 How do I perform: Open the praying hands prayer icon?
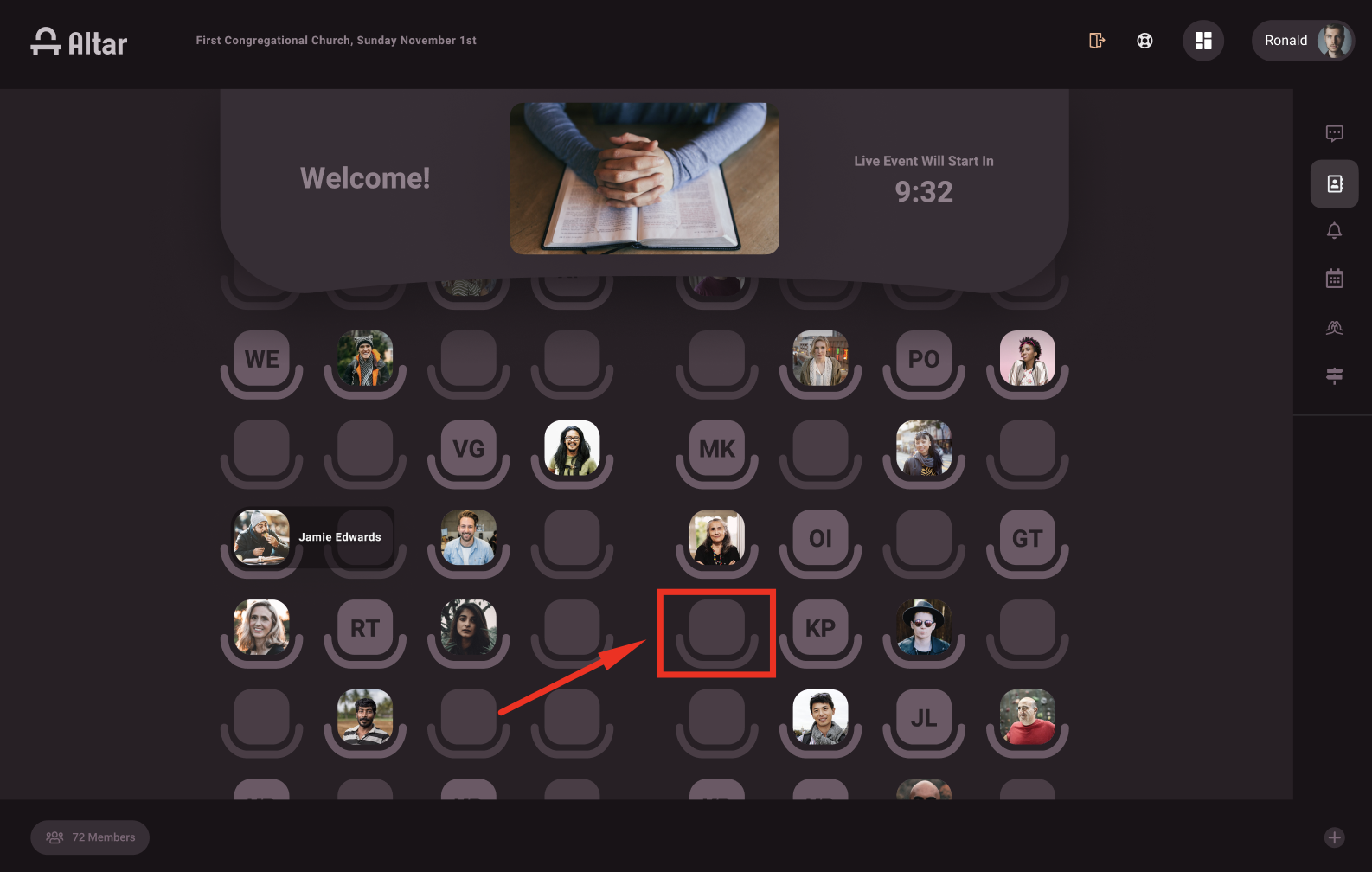1334,327
